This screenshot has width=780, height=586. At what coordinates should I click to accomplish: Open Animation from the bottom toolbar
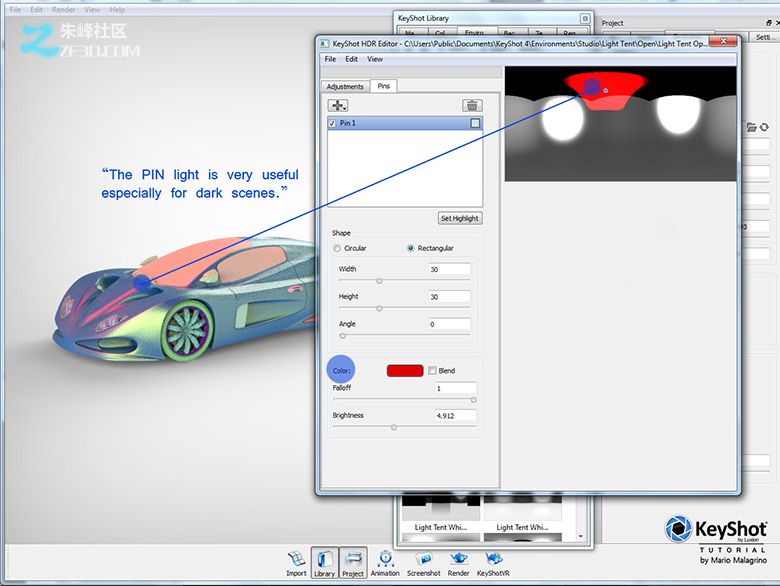[385, 564]
